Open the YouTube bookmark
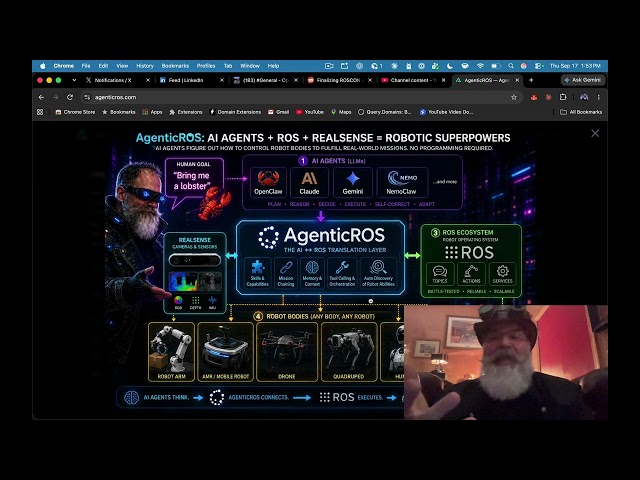 310,112
